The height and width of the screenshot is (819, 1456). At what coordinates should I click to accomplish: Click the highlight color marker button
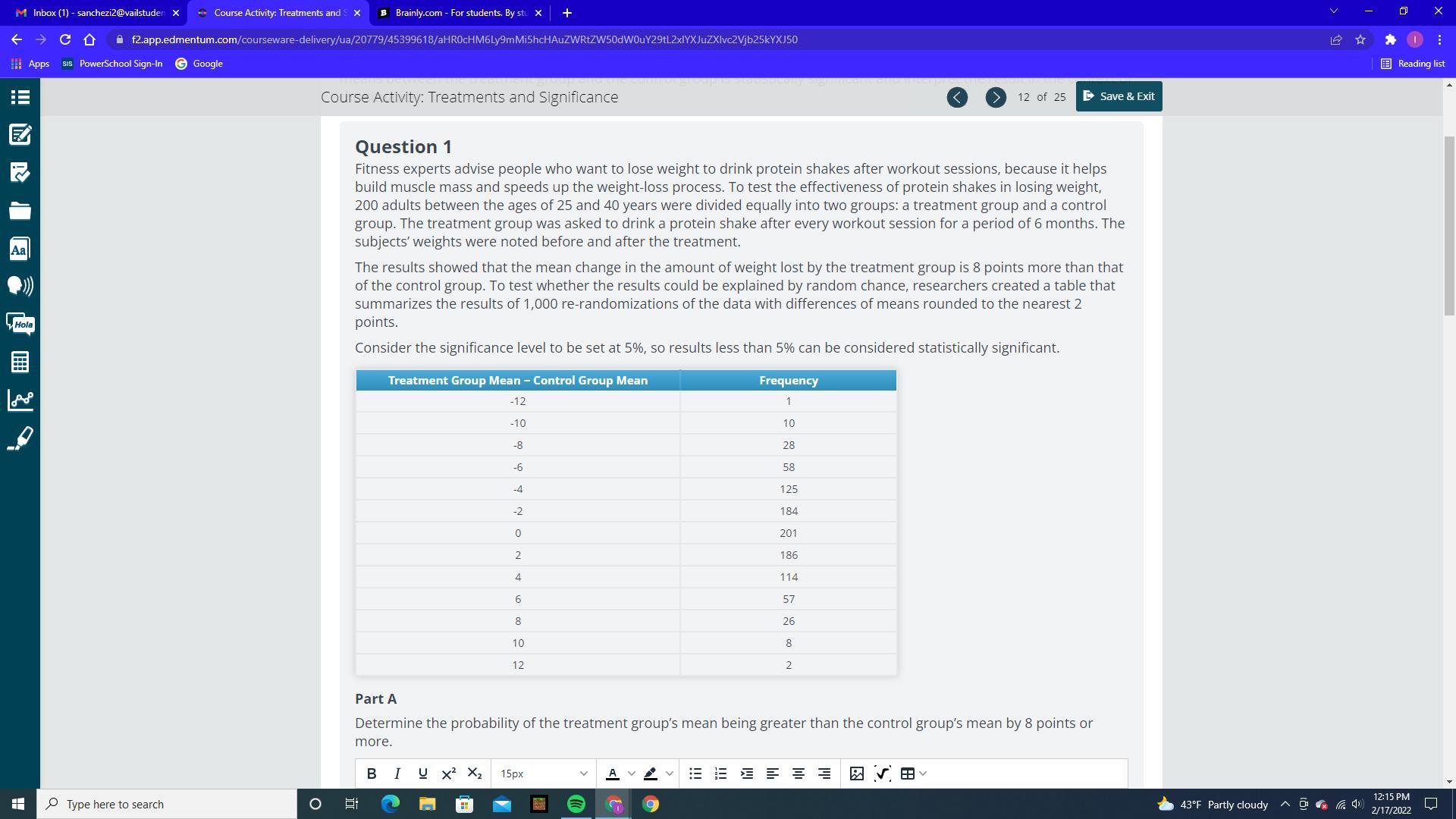coord(651,773)
